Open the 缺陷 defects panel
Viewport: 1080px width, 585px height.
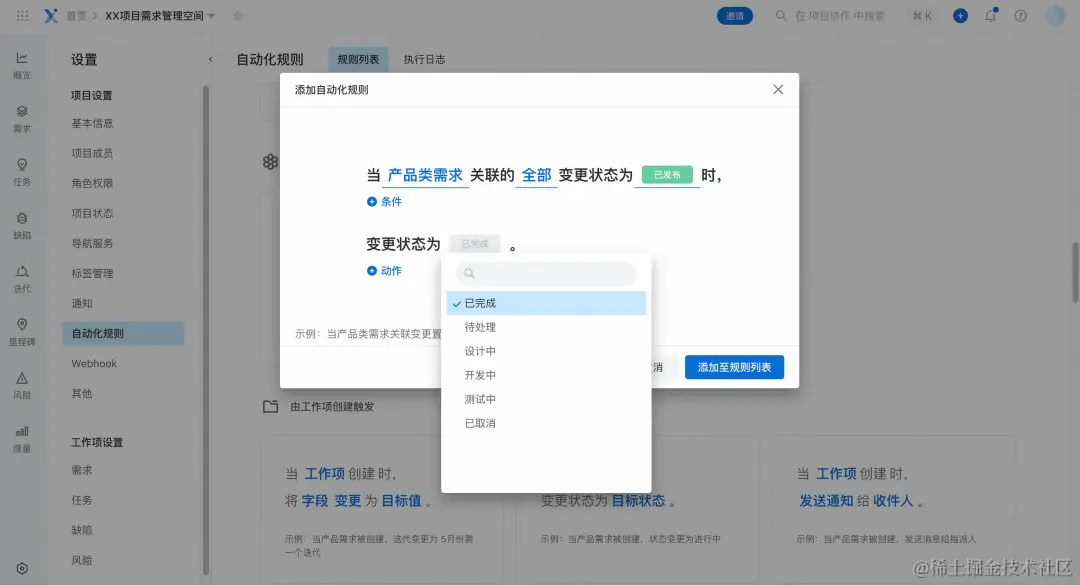(x=22, y=225)
